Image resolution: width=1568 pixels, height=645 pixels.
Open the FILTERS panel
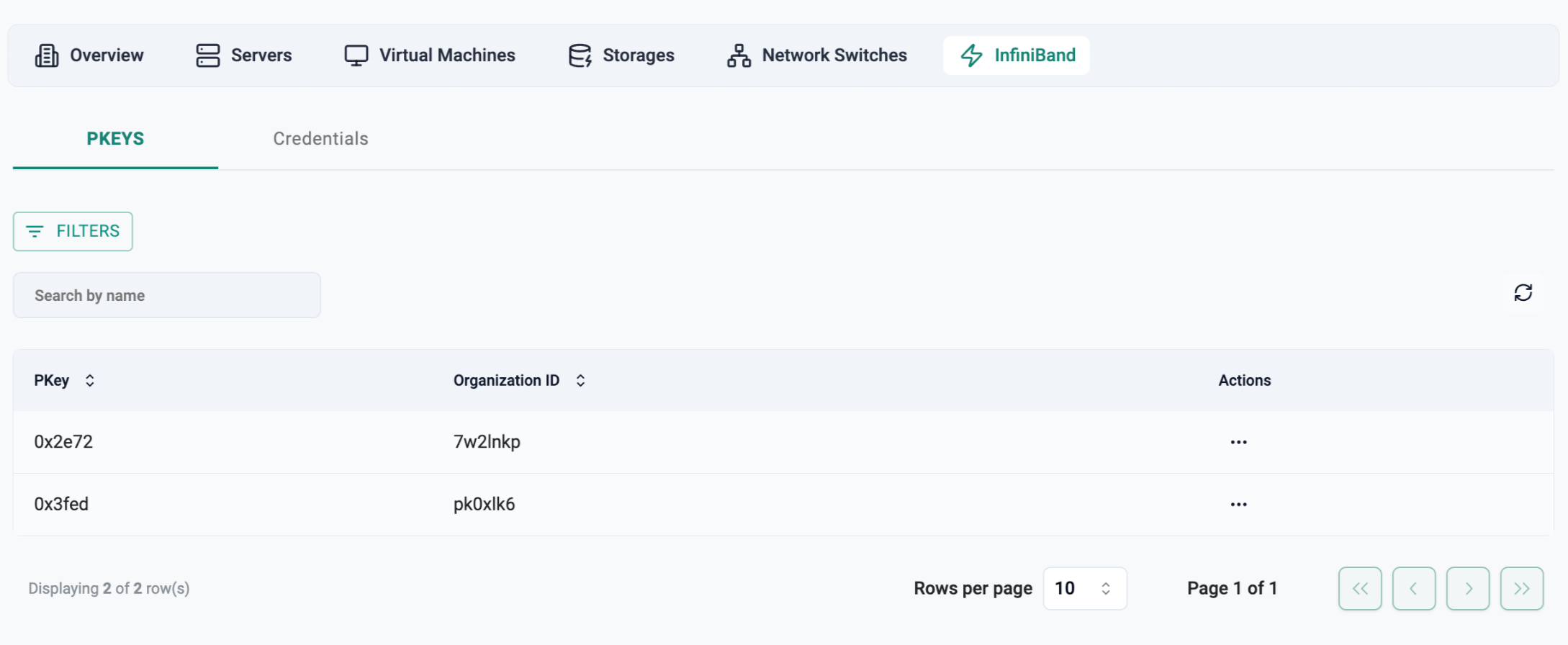(x=73, y=231)
